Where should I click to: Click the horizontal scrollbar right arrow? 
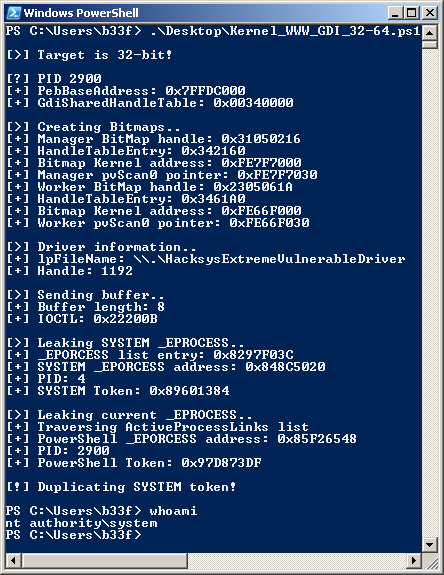[414, 560]
